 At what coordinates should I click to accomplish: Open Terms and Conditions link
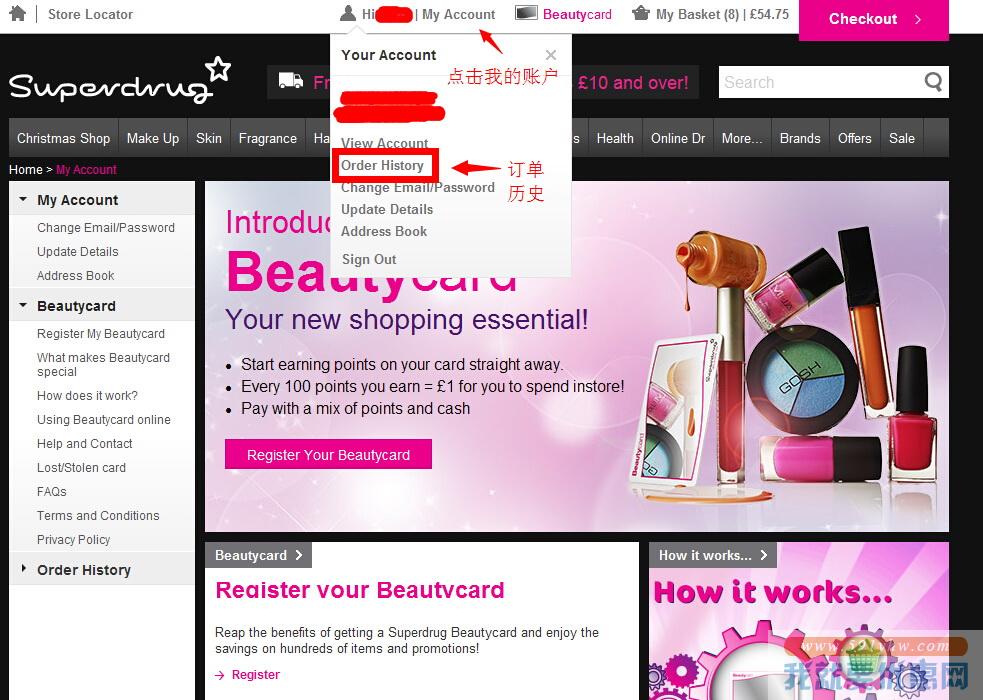[x=98, y=516]
